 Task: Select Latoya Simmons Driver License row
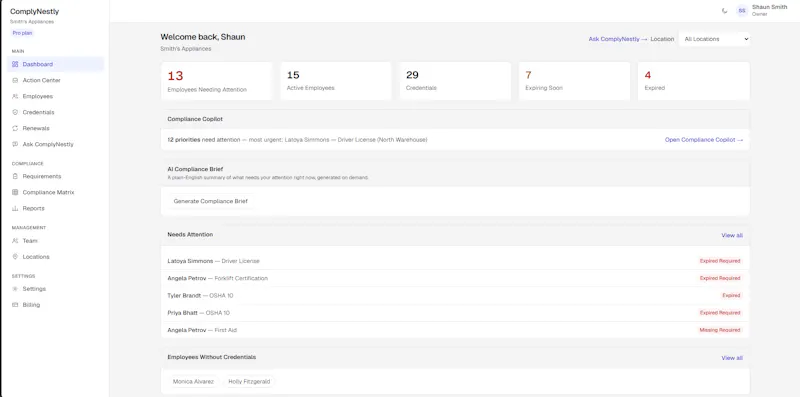pyautogui.click(x=455, y=261)
